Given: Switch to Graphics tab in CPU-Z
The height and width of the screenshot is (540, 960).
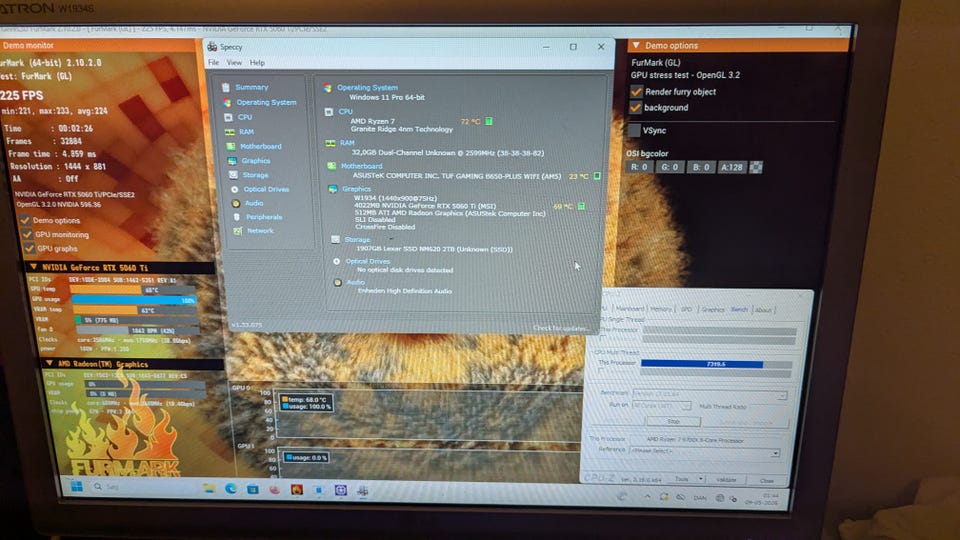Looking at the screenshot, I should 713,309.
